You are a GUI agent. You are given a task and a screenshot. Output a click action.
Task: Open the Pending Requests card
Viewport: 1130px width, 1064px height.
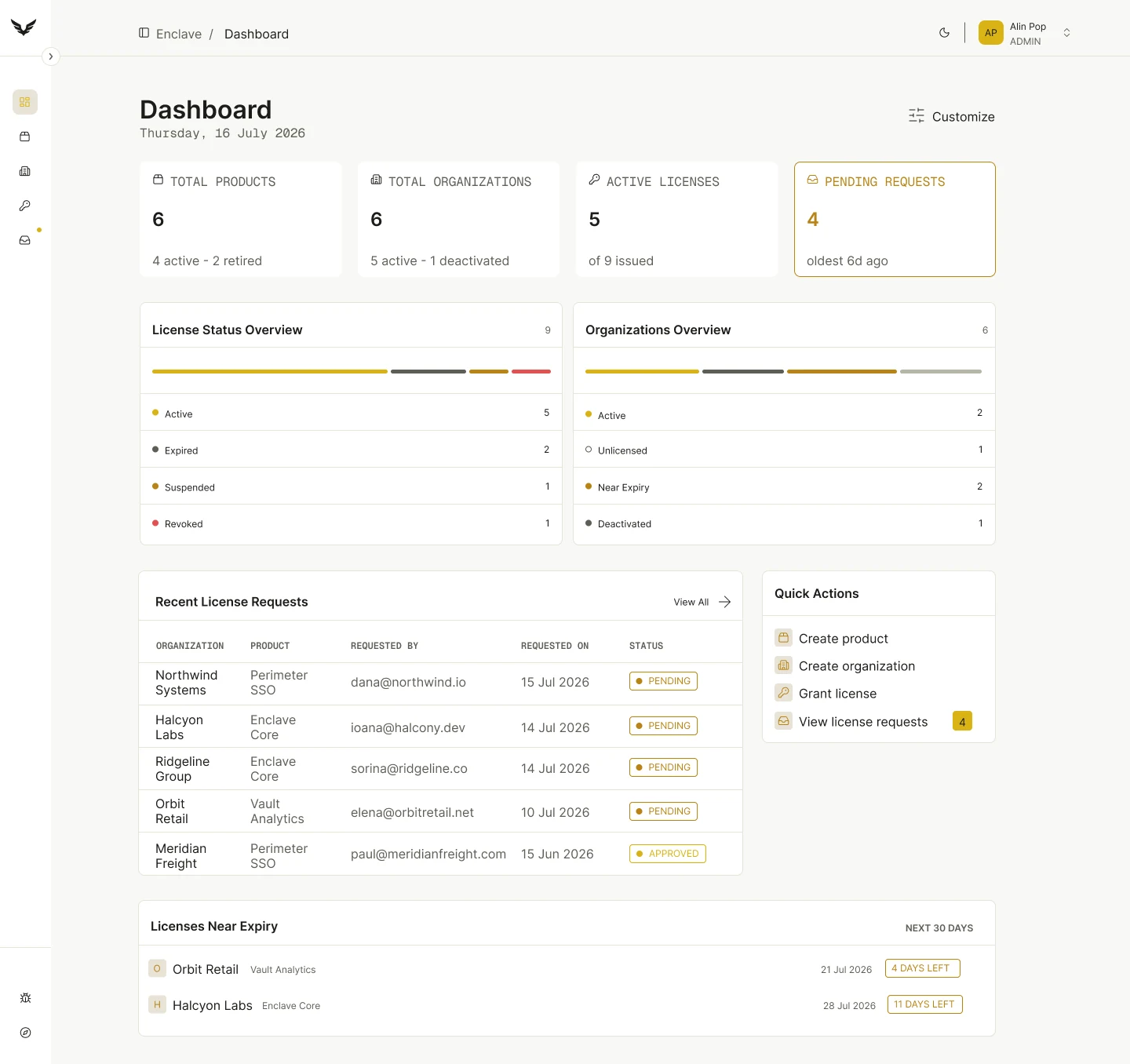[x=895, y=219]
